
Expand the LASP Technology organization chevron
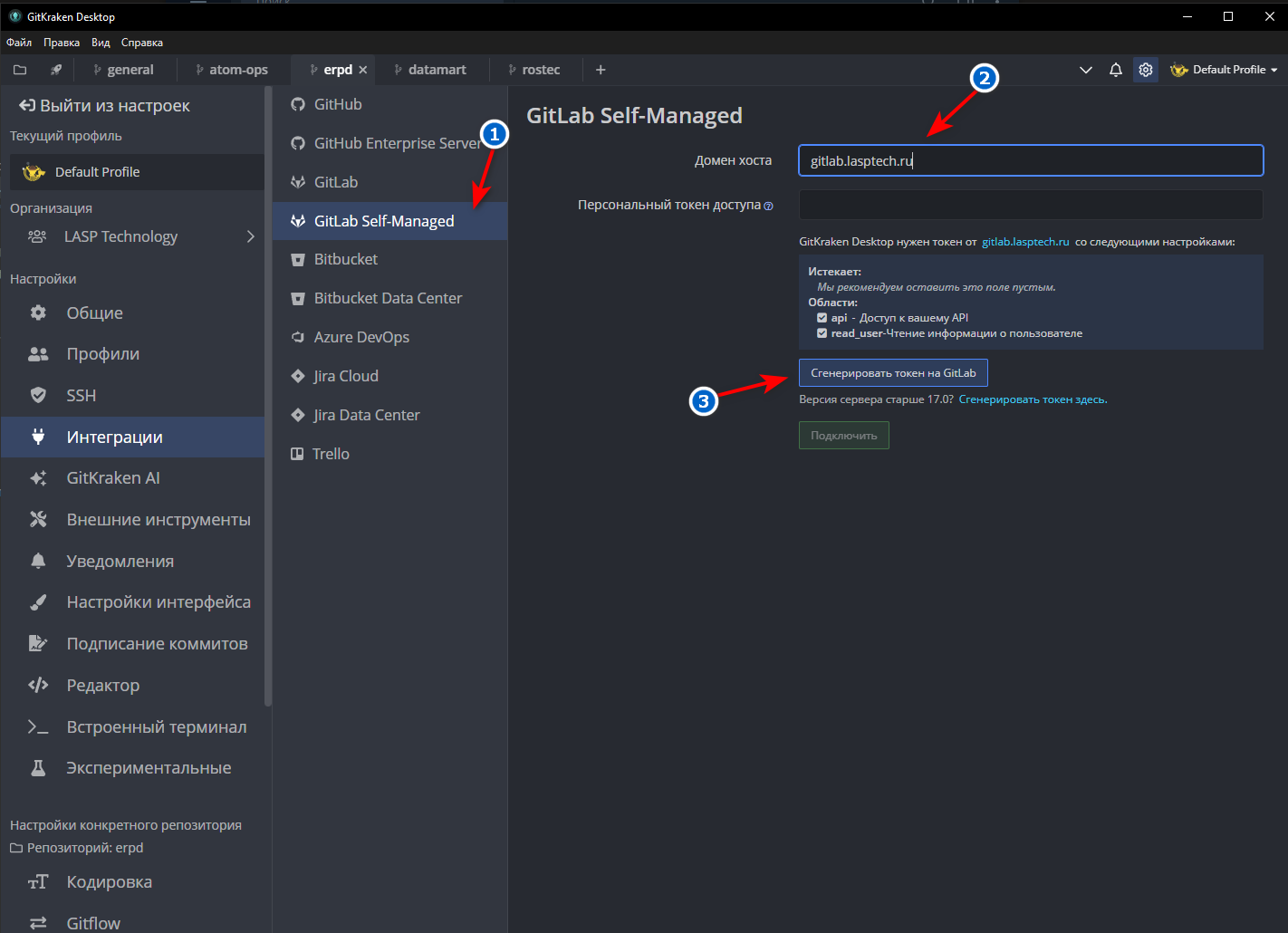coord(251,236)
